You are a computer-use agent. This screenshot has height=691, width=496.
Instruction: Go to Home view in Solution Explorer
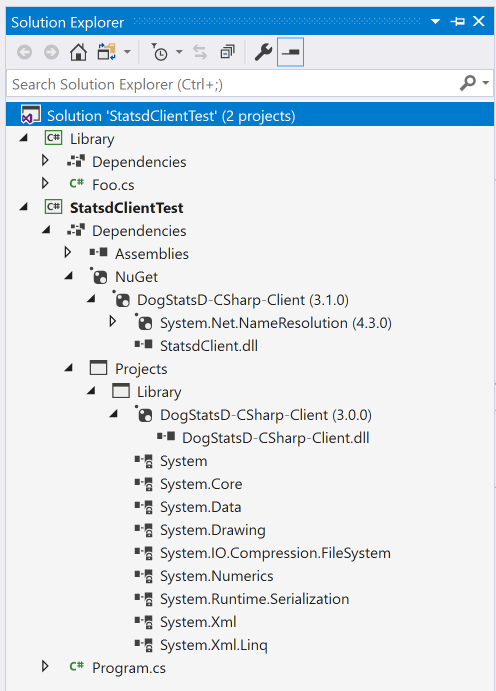[78, 52]
